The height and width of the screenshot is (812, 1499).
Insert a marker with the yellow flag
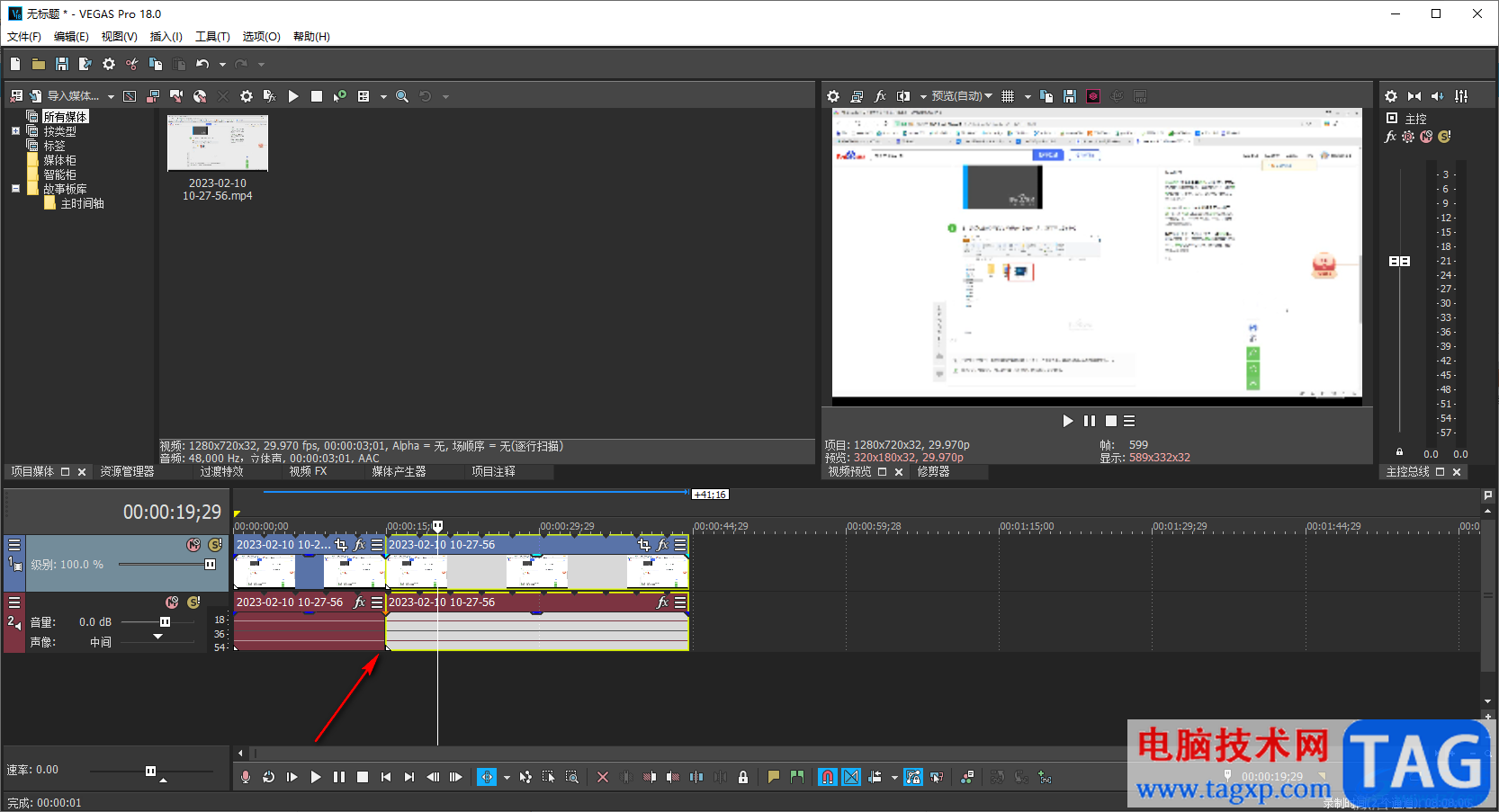click(774, 777)
